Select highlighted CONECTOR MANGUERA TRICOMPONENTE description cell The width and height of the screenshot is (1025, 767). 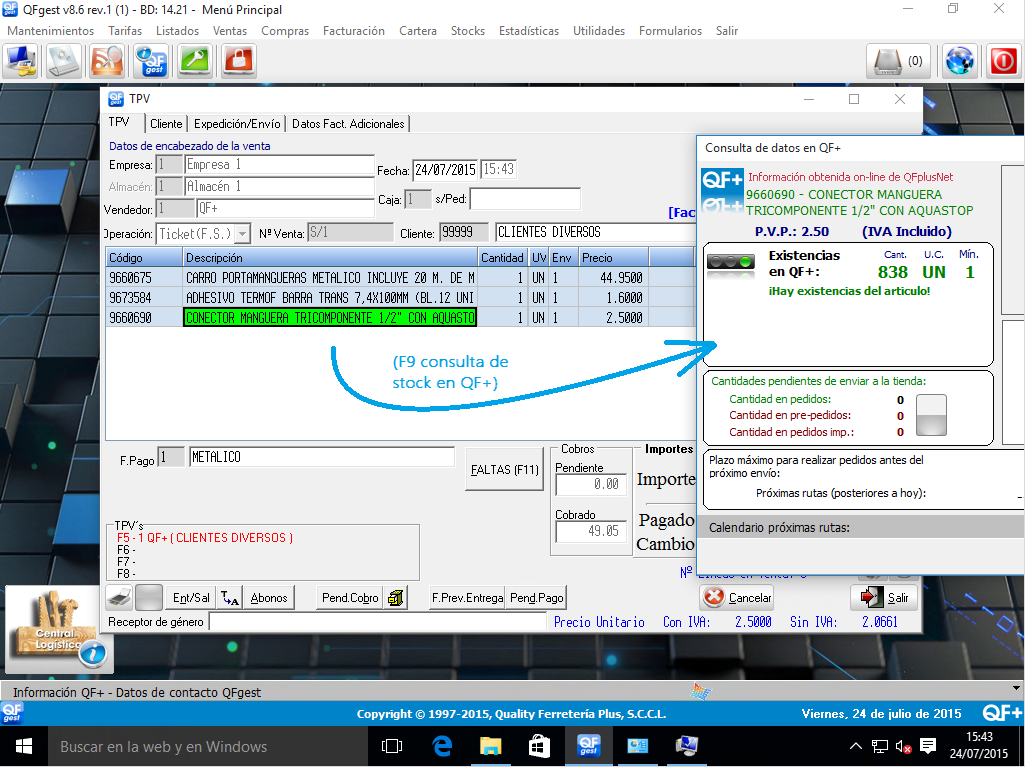pos(330,318)
